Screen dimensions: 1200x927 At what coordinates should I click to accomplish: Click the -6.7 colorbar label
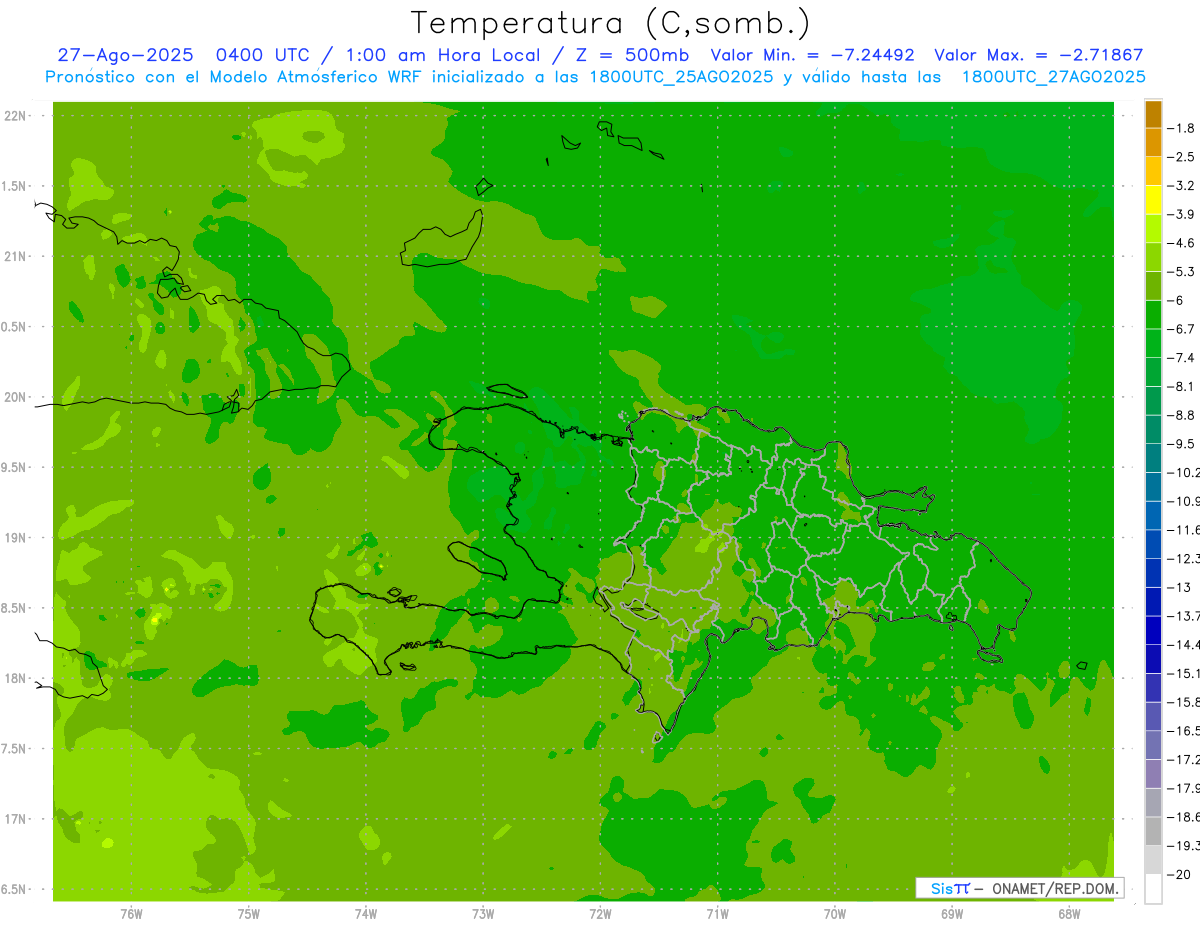click(x=1182, y=329)
